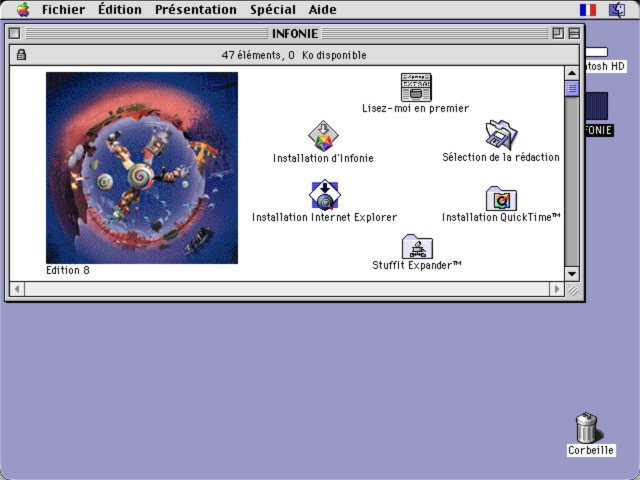
Task: Select the StuffIt Expander folder icon
Action: click(x=417, y=246)
